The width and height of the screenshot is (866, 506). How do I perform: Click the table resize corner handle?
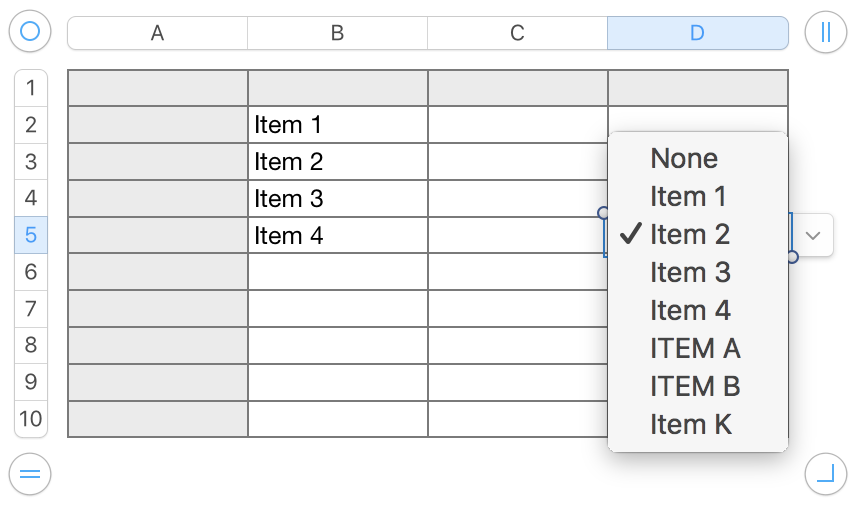[x=825, y=474]
